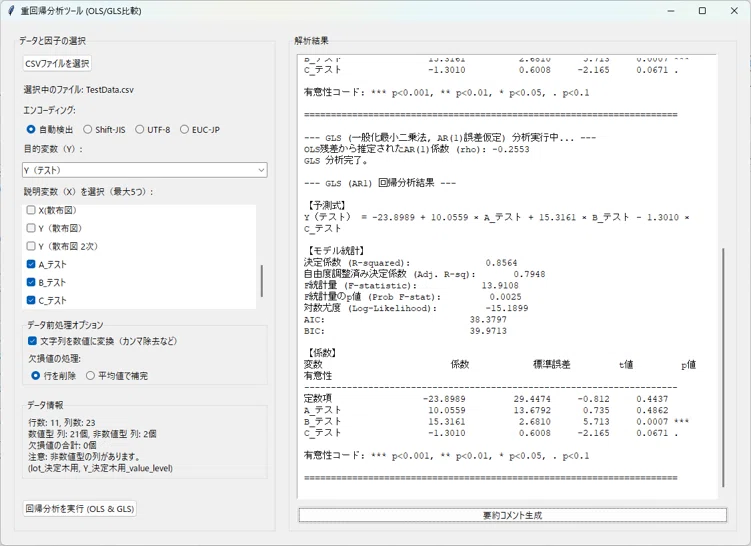The width and height of the screenshot is (751, 546).
Task: Click 回帰分析を実行 (OLS & GLS) button
Action: [x=80, y=509]
